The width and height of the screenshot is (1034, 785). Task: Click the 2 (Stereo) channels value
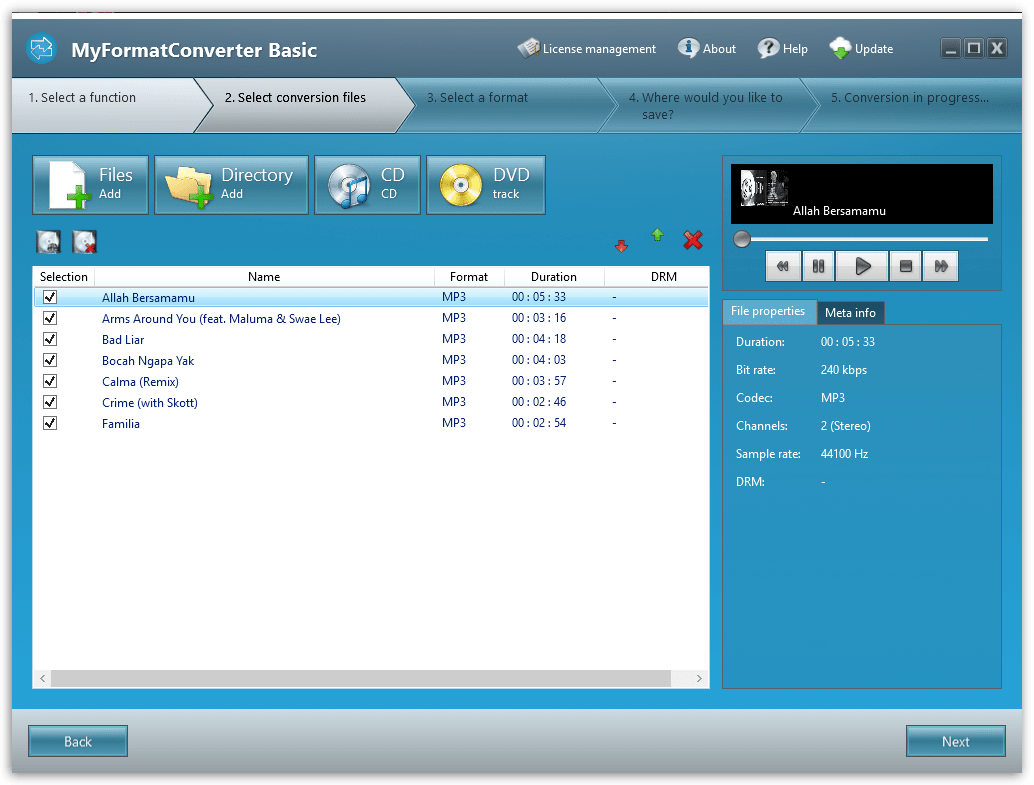point(846,426)
